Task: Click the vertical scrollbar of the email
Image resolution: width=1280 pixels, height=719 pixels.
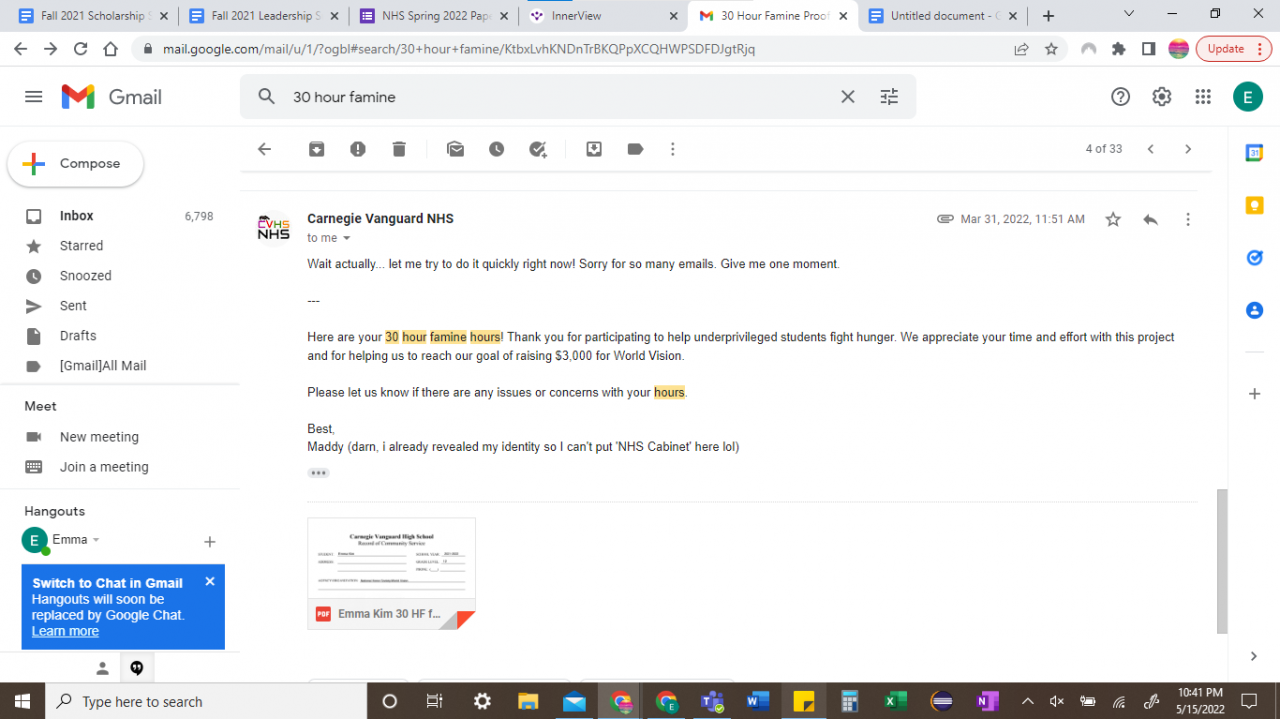Action: 1221,561
